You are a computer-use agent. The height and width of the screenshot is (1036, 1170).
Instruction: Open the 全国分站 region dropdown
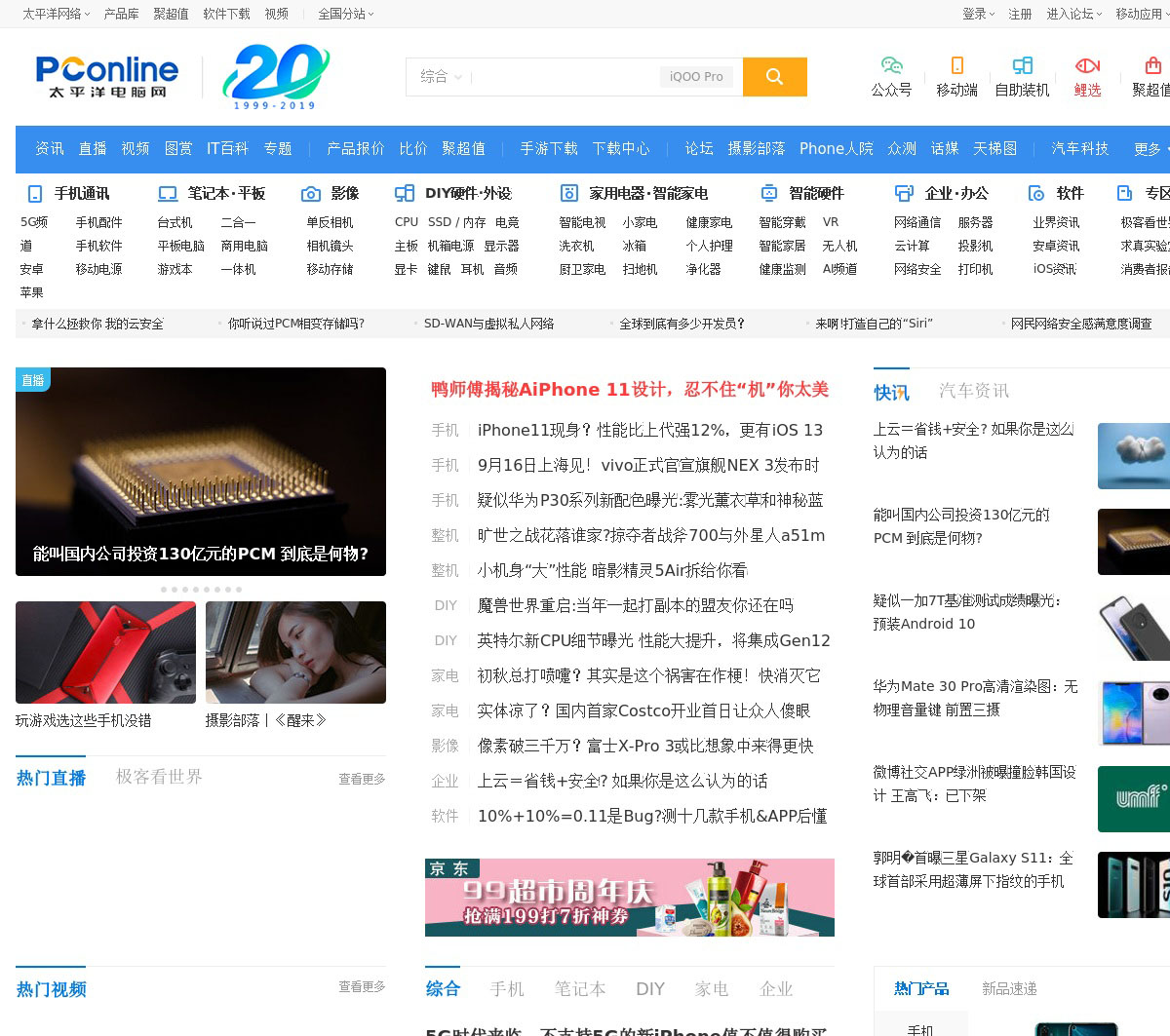(345, 14)
